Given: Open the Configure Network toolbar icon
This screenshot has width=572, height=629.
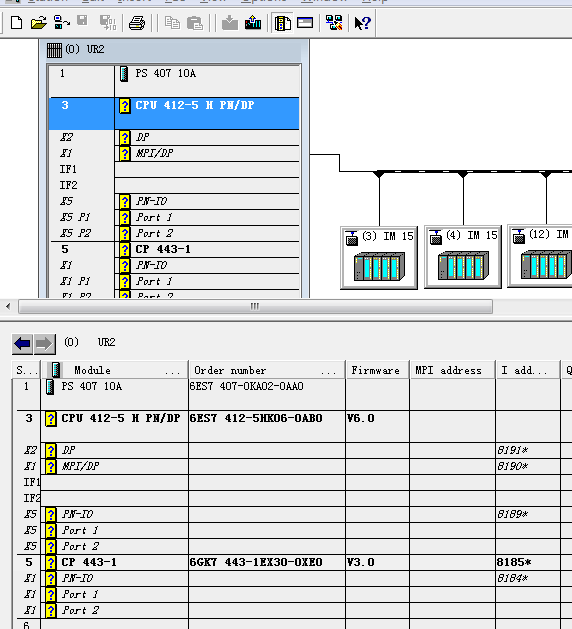Looking at the screenshot, I should tap(334, 23).
